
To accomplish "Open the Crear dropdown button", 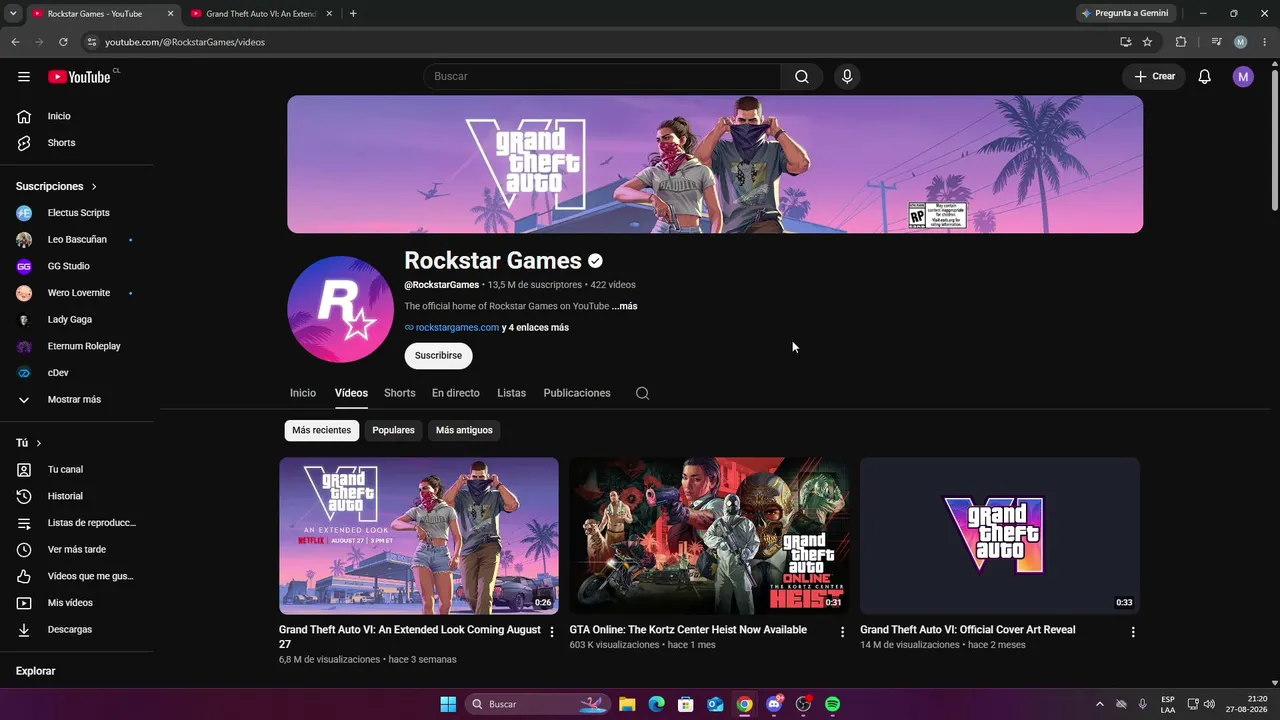I will point(1154,77).
